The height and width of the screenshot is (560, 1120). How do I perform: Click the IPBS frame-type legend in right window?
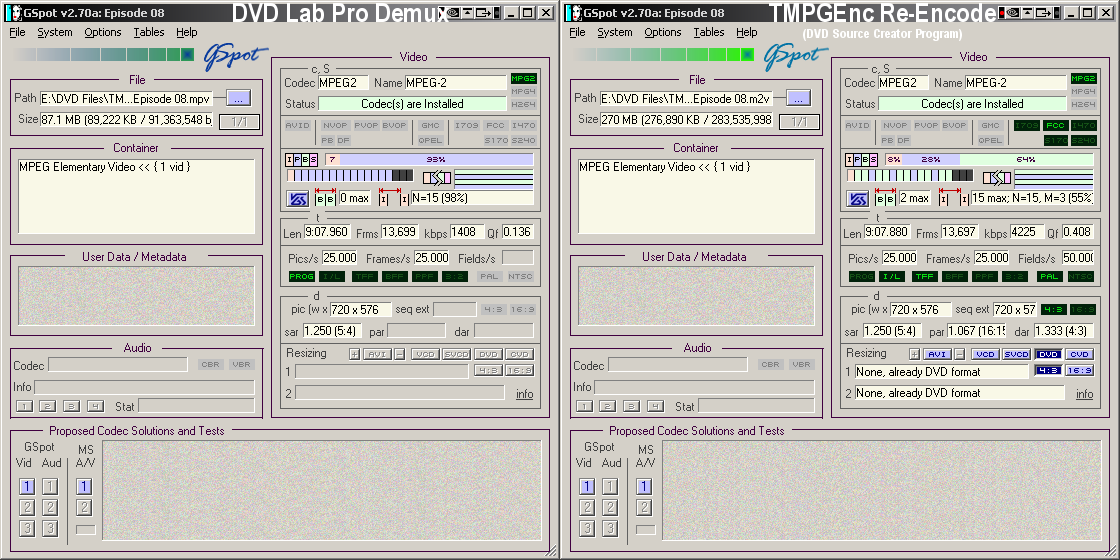click(861, 159)
